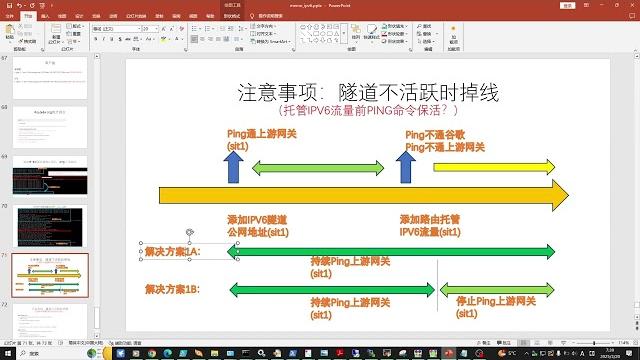Switch to Normal view in the status bar
This screenshot has height=360, width=640.
click(x=524, y=343)
